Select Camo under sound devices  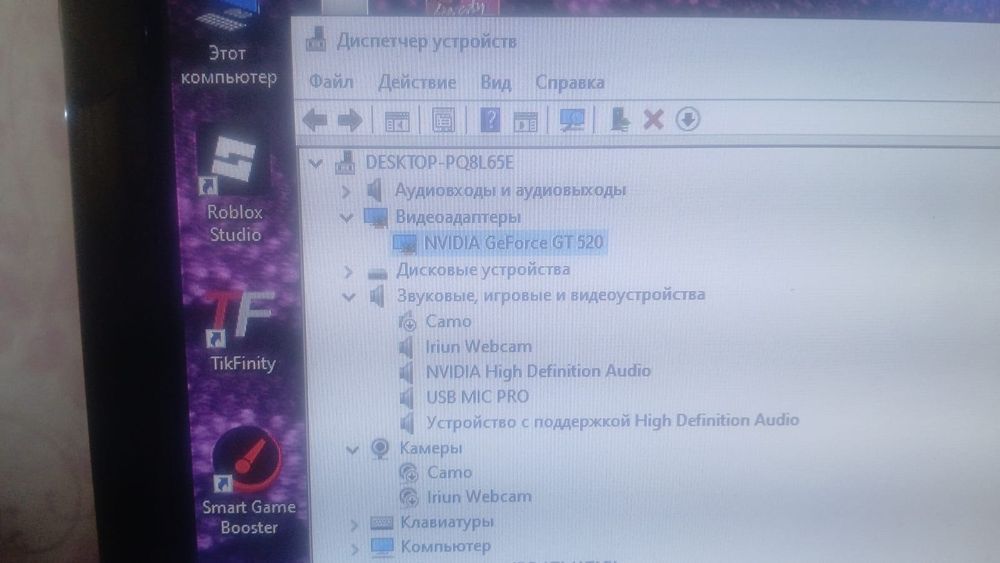tap(448, 321)
